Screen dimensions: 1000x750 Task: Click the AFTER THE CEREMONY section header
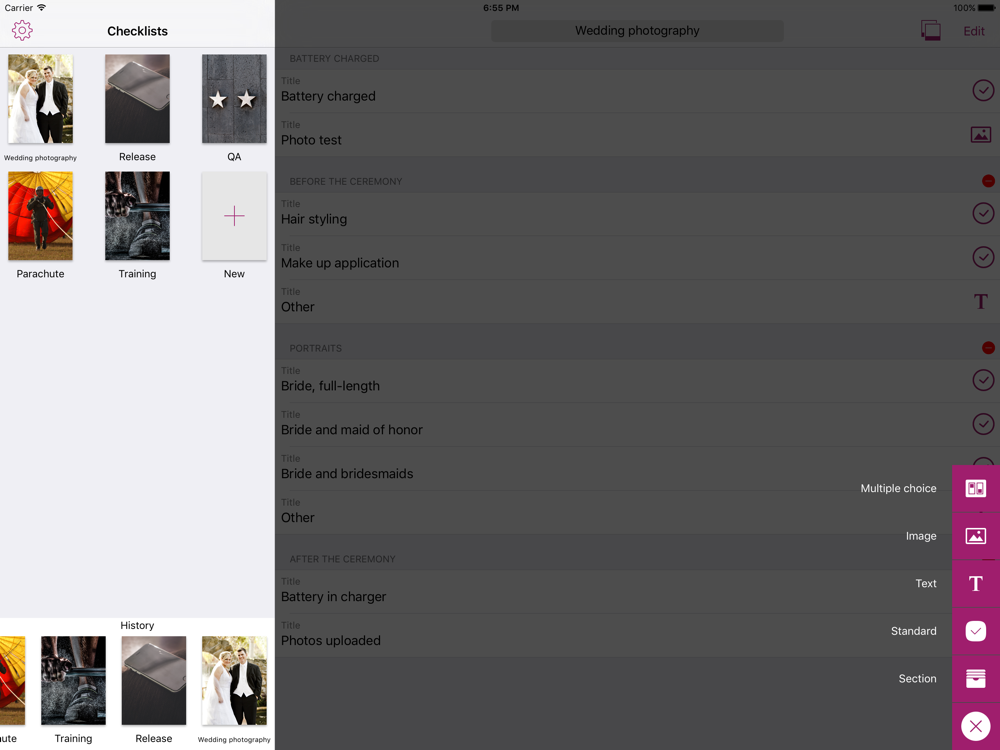[x=342, y=559]
